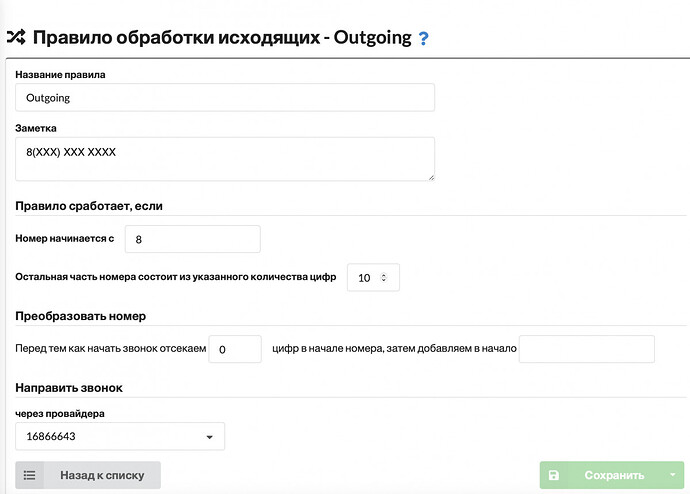Expand the provider 16866643 dropdown
Image resolution: width=690 pixels, height=494 pixels.
tap(120, 436)
